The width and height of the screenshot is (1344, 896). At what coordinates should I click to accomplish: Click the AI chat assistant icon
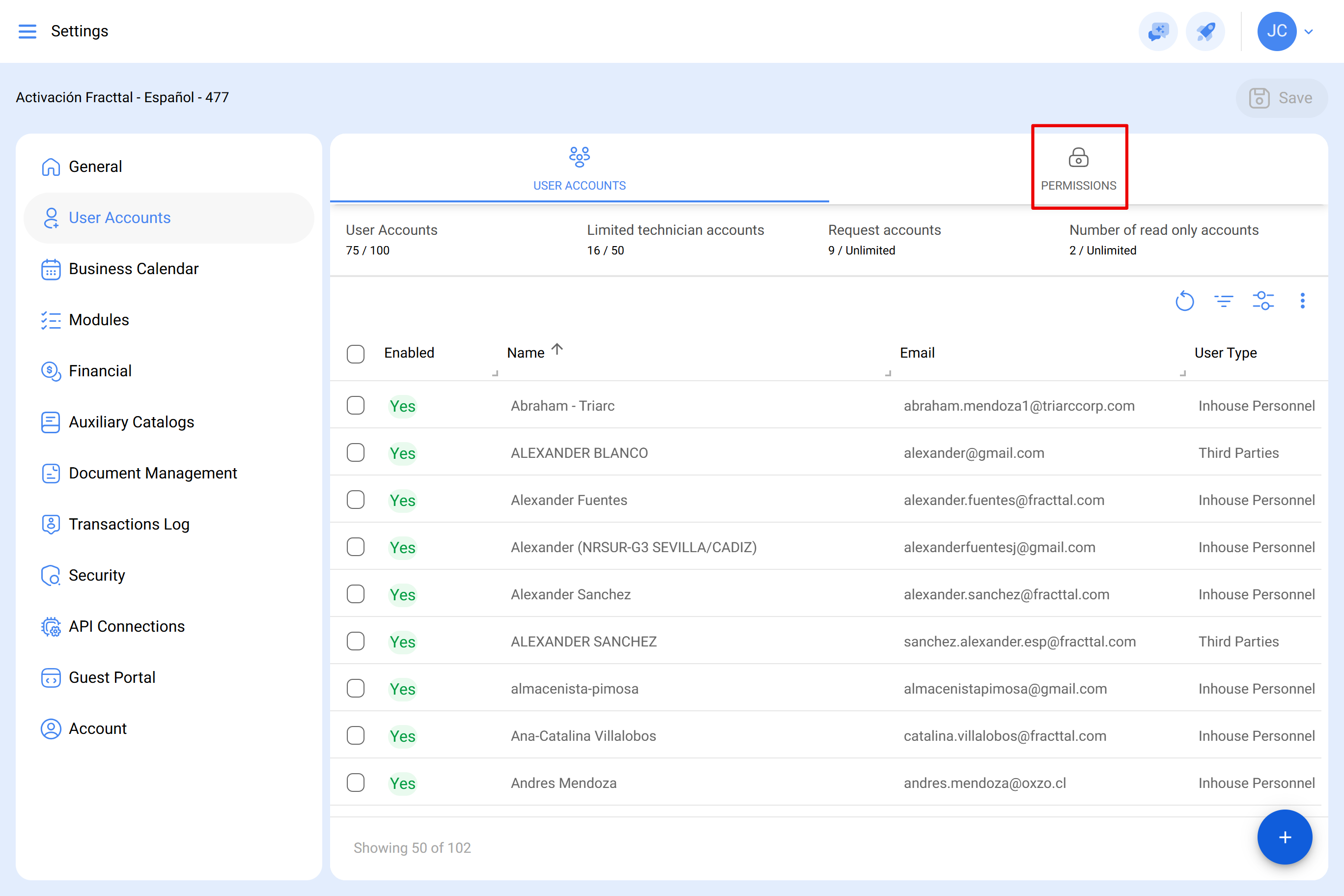coord(1158,31)
